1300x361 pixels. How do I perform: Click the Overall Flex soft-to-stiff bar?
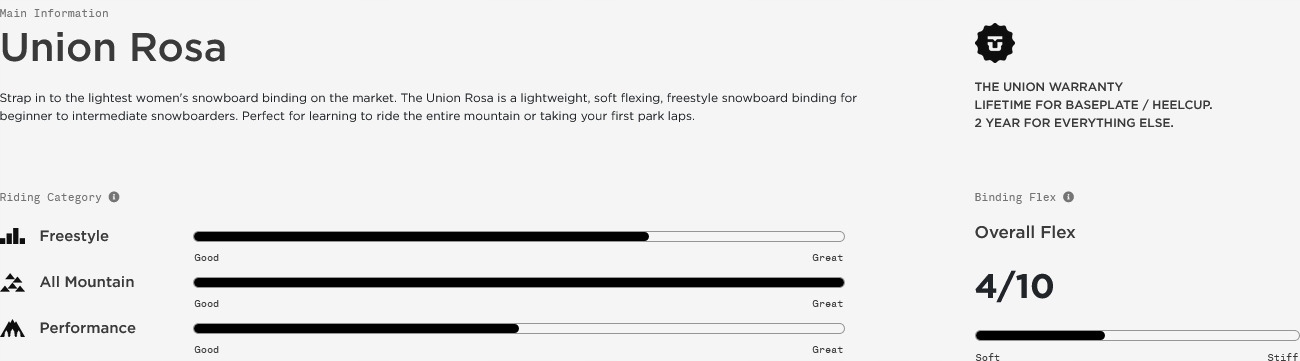click(1137, 336)
